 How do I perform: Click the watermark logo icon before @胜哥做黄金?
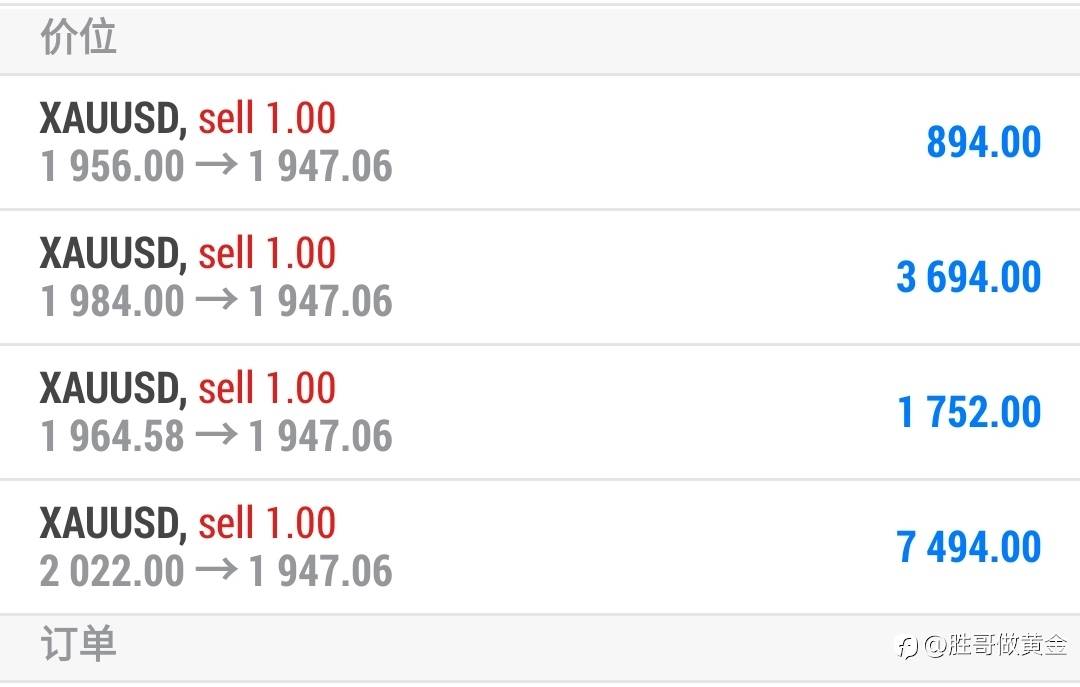click(x=908, y=647)
